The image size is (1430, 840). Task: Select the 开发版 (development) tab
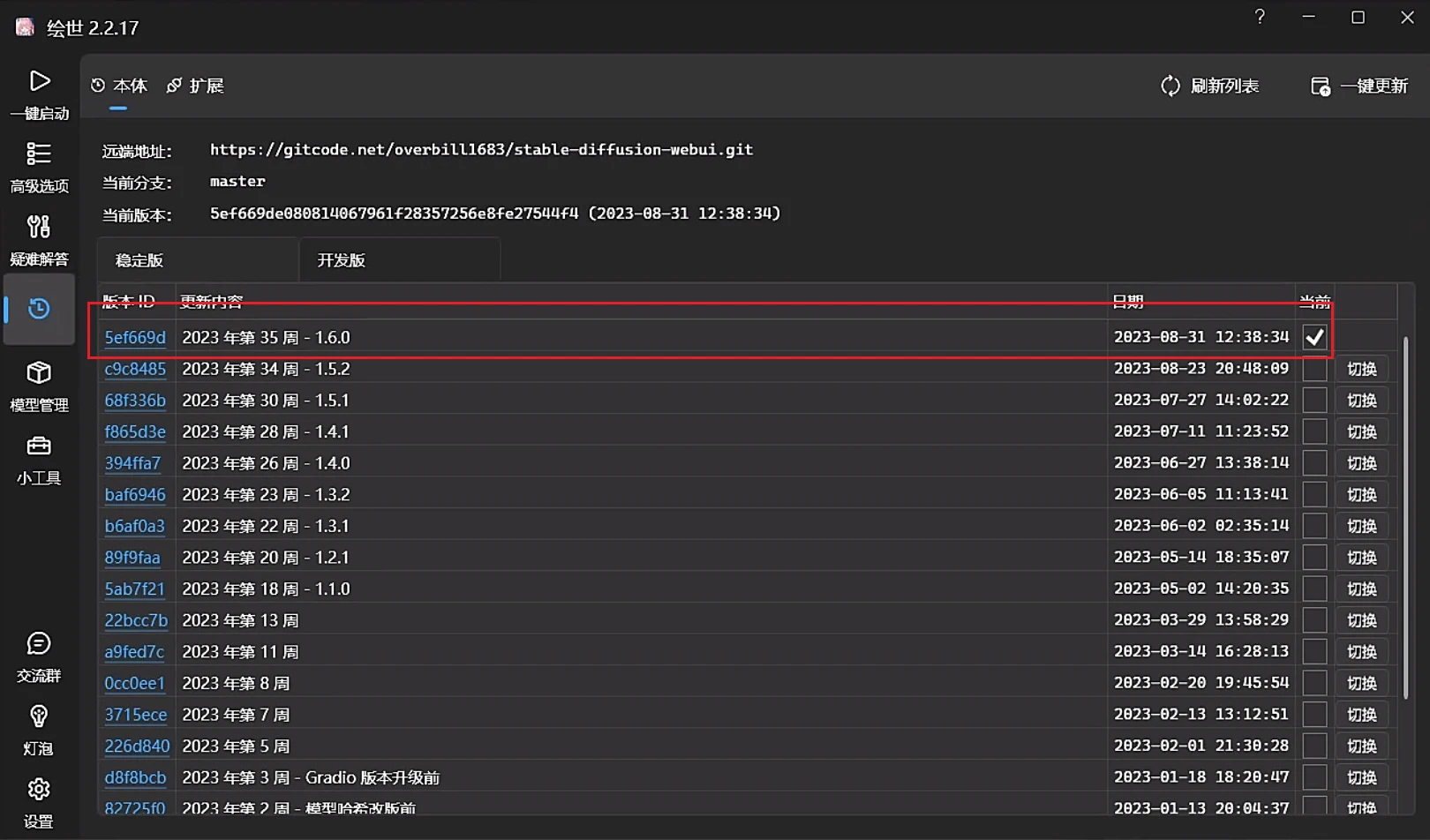(x=342, y=260)
